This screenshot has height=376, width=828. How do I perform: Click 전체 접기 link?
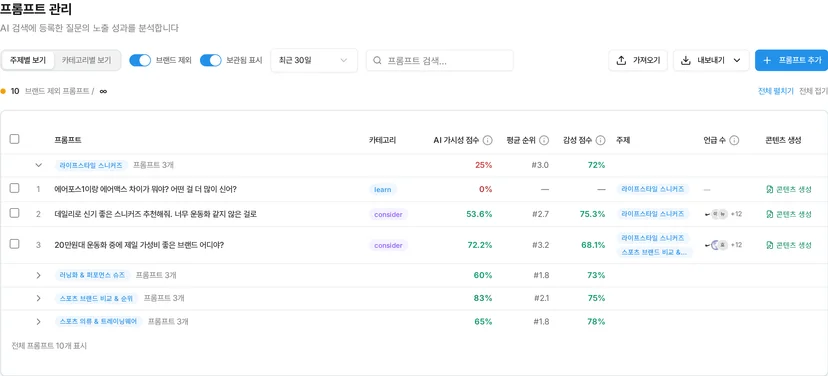[x=813, y=91]
